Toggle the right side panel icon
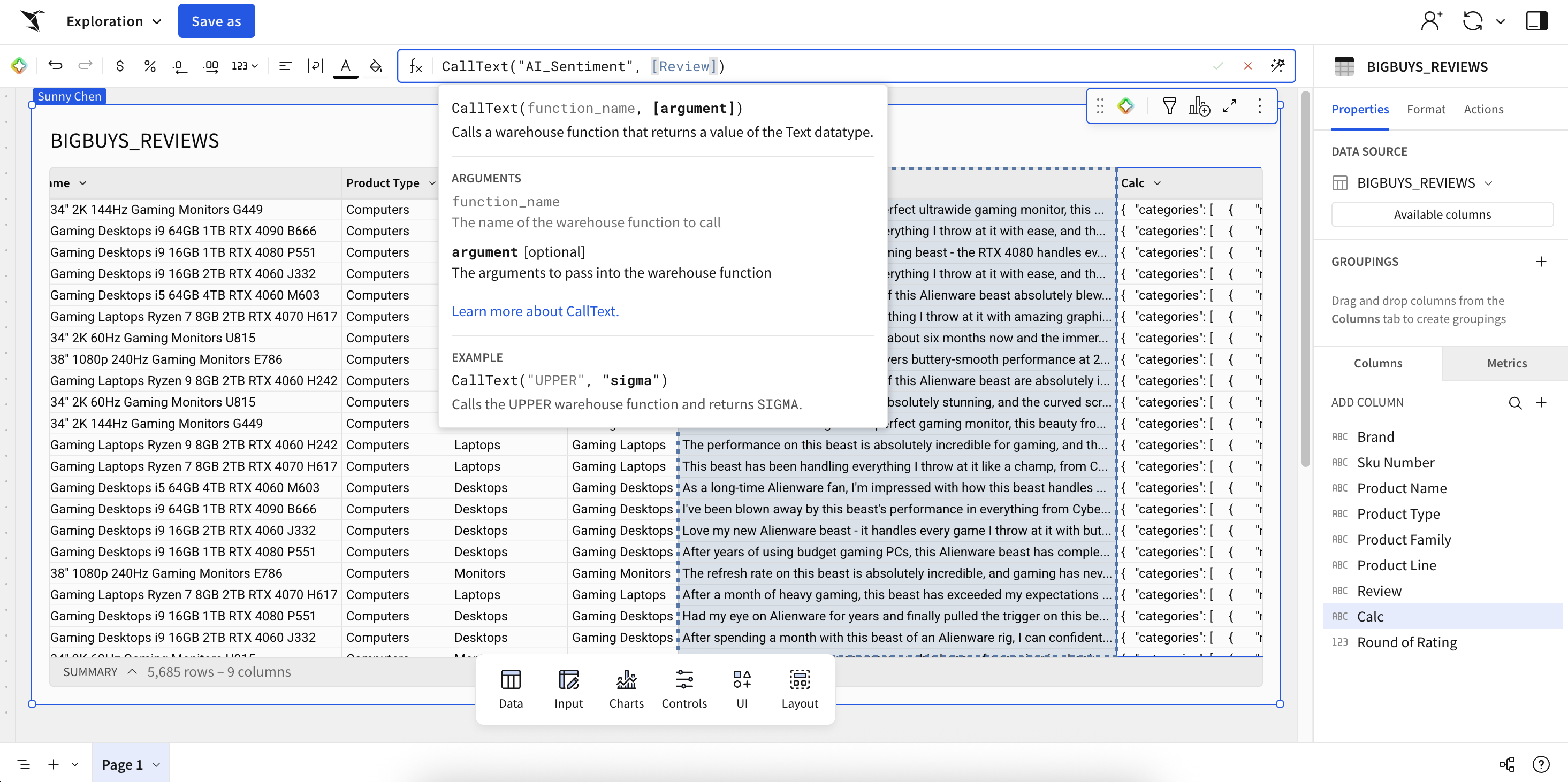The width and height of the screenshot is (1568, 782). pos(1536,21)
